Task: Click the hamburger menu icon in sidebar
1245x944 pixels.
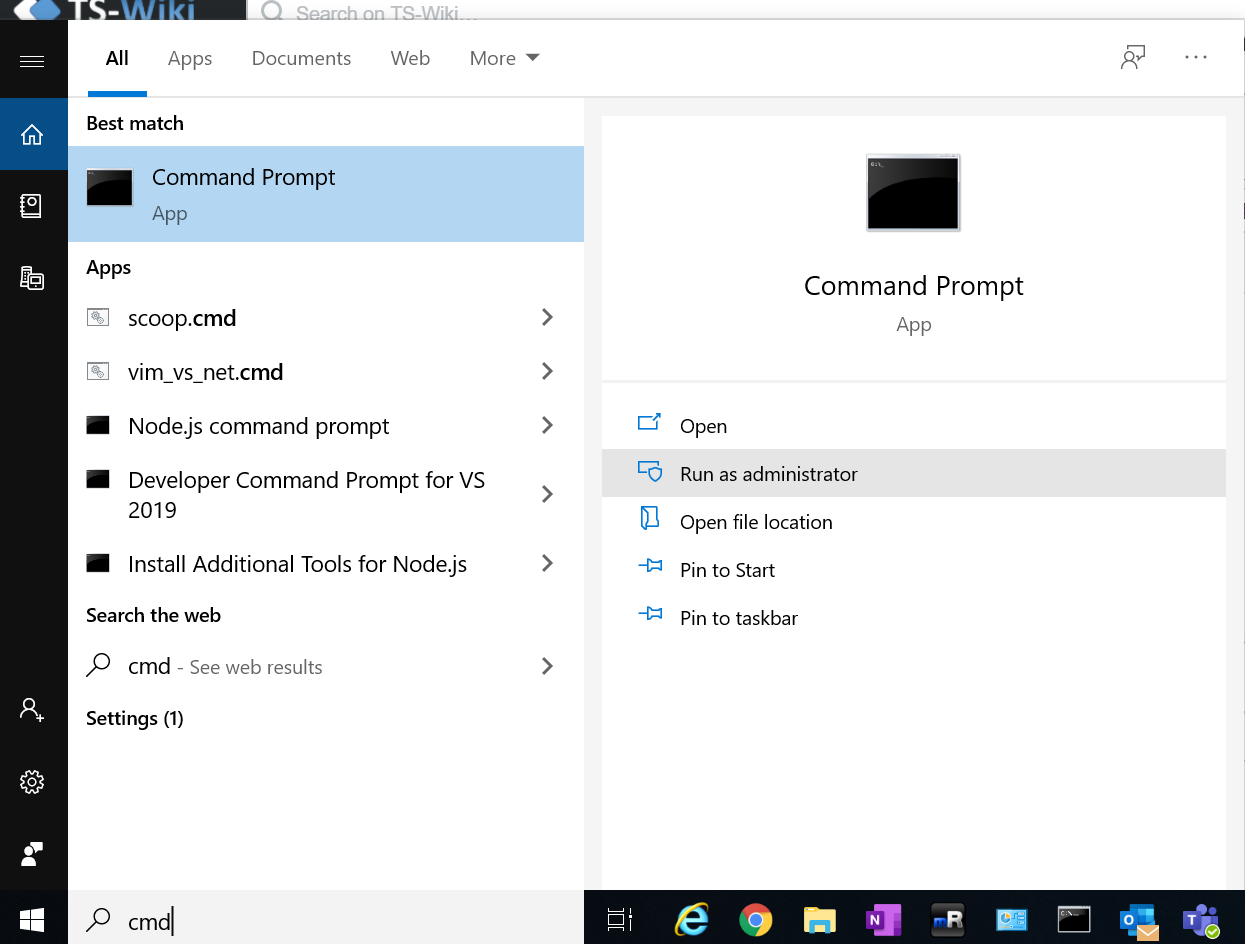Action: (32, 62)
